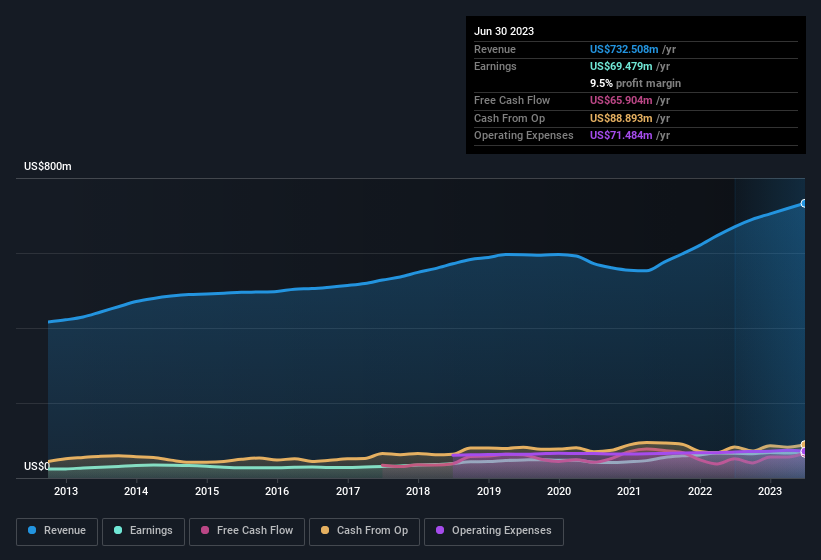Select the 2018 x-axis label
This screenshot has width=821, height=560.
pyautogui.click(x=418, y=491)
